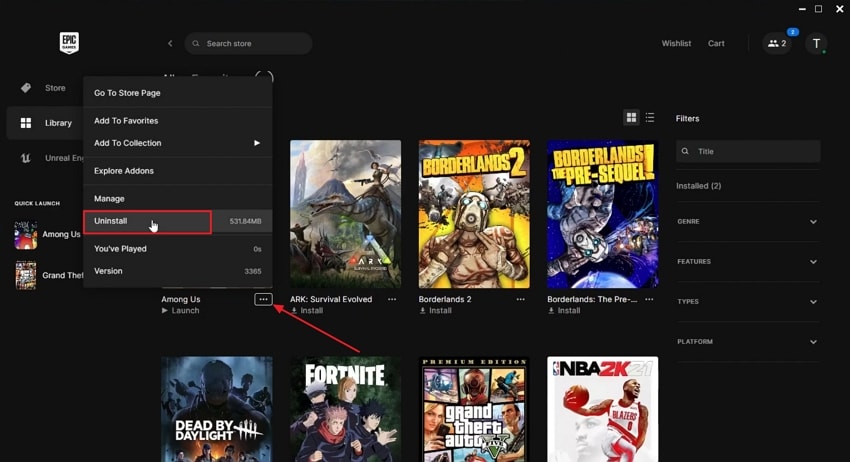Click the Borderlands 2 title text

[445, 299]
